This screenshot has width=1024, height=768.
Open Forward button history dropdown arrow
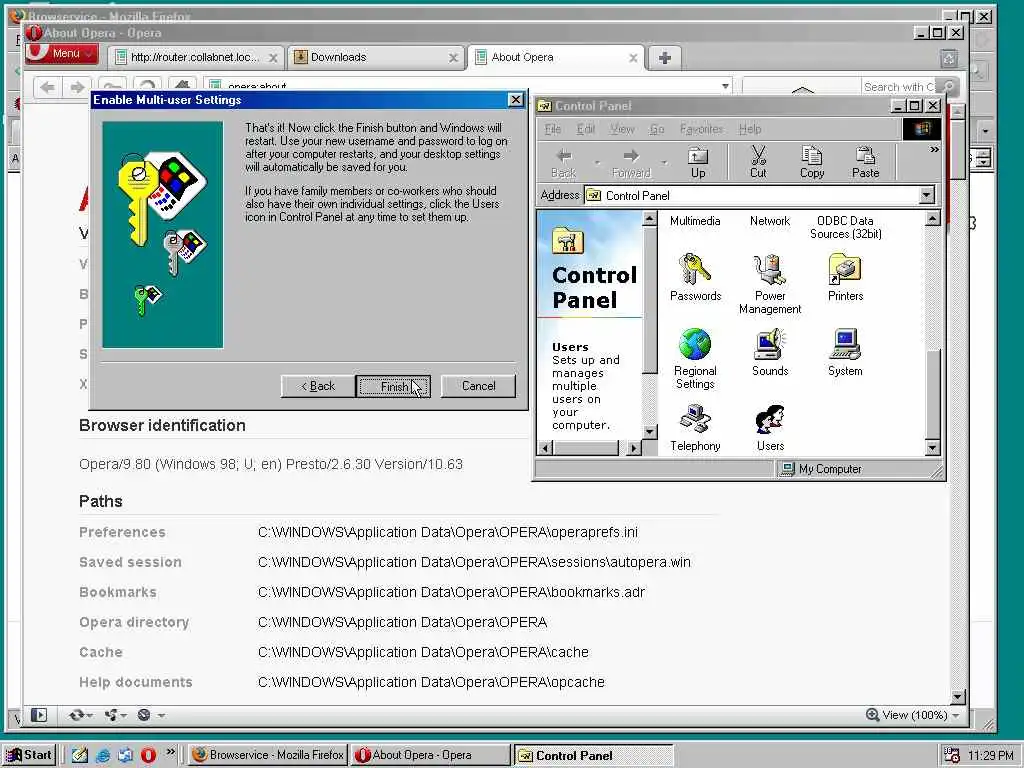[664, 162]
